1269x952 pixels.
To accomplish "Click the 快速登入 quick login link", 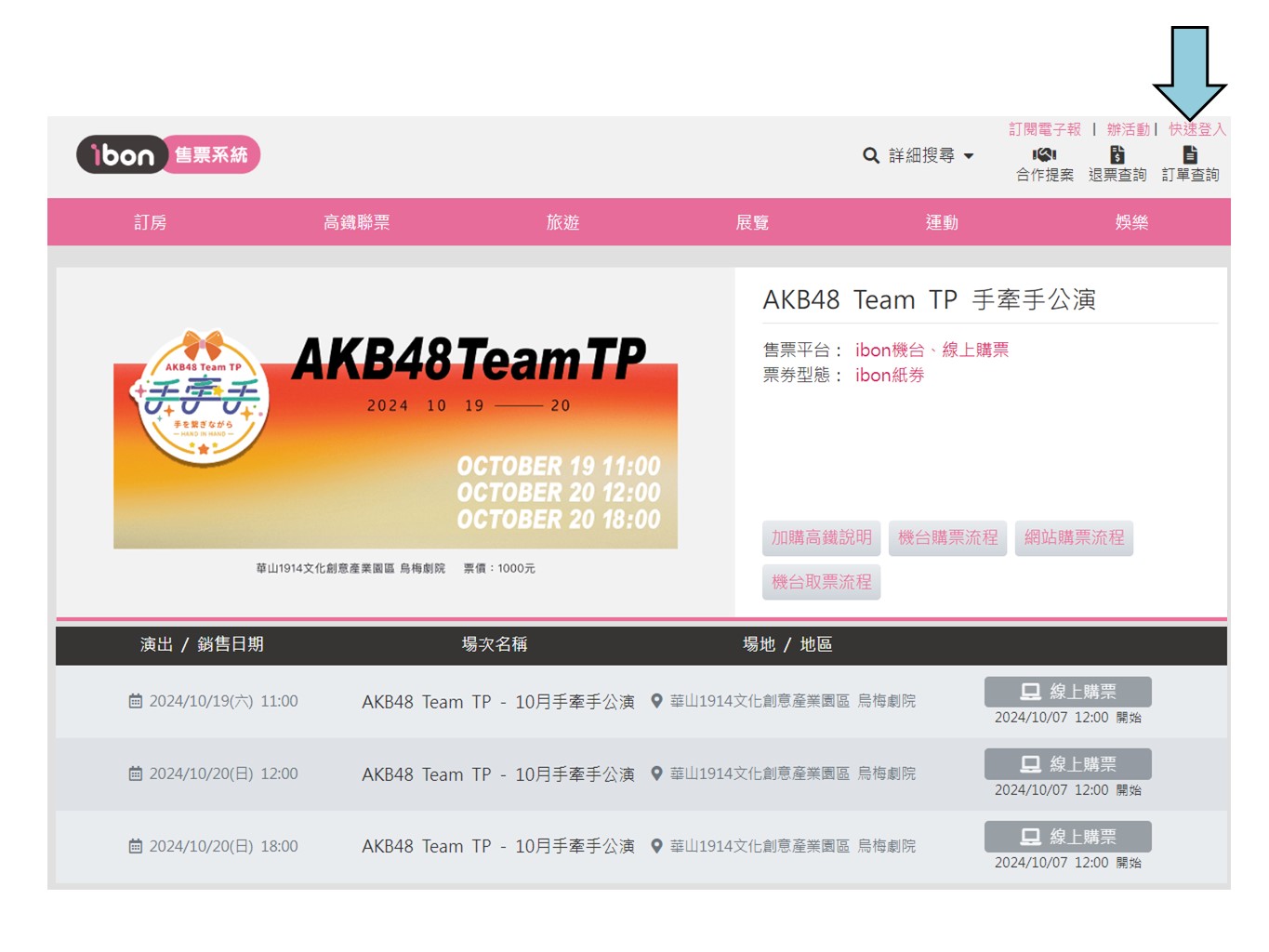I will click(1196, 129).
